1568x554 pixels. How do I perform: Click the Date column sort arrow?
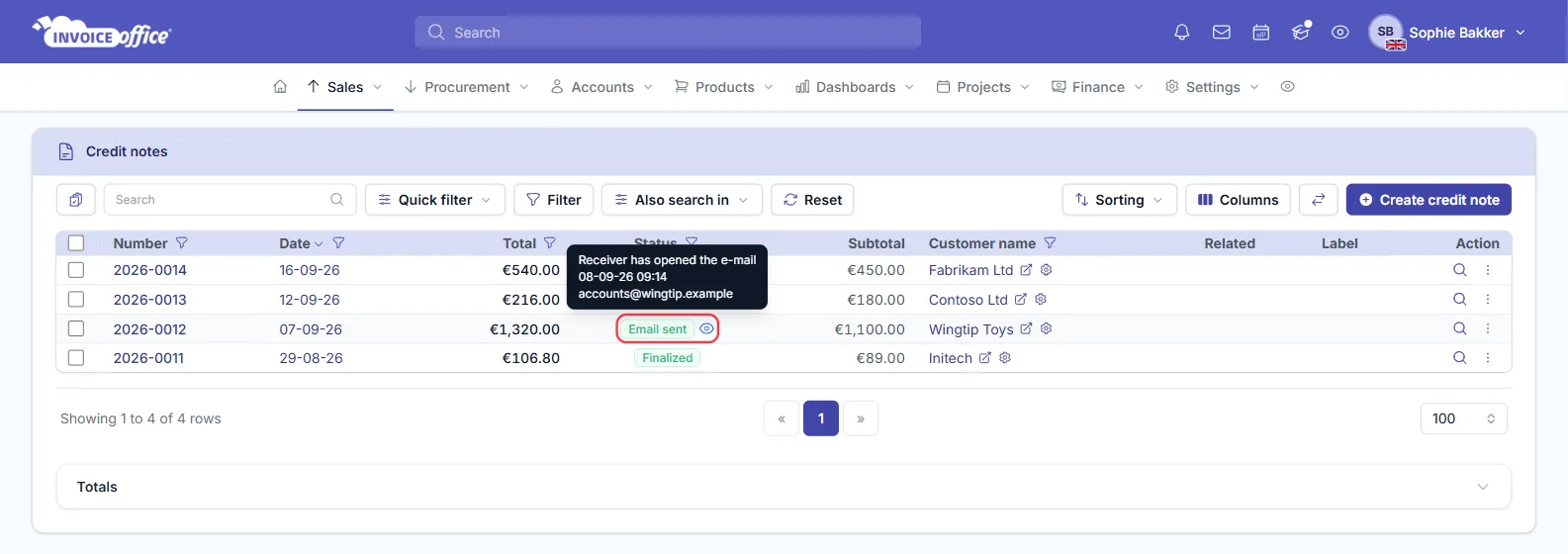(319, 244)
